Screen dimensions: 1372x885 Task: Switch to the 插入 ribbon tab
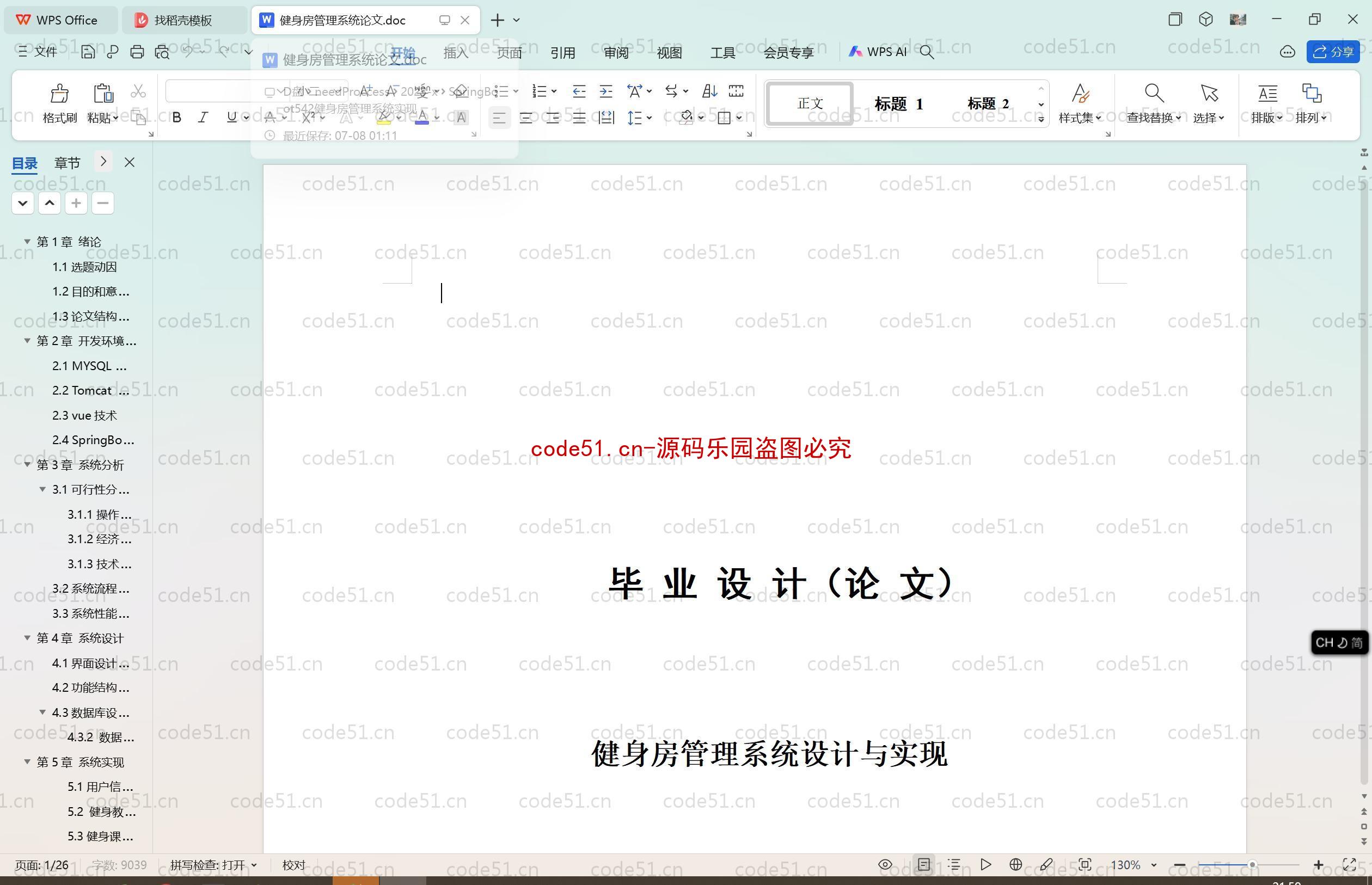[456, 53]
